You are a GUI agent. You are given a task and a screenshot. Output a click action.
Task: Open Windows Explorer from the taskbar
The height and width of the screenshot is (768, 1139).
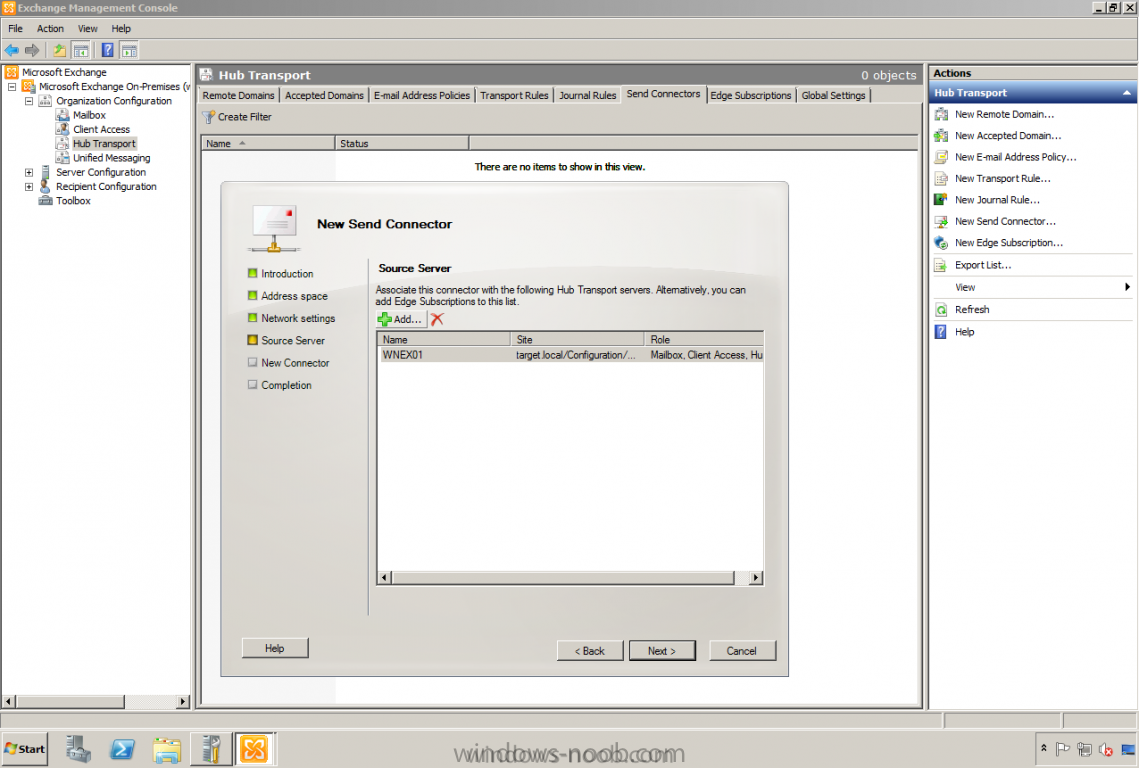167,749
